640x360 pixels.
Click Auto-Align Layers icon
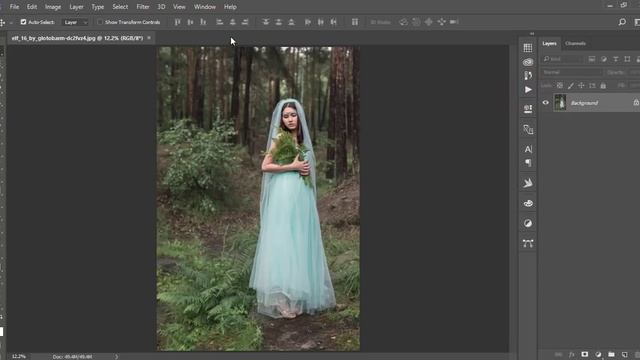[x=355, y=22]
